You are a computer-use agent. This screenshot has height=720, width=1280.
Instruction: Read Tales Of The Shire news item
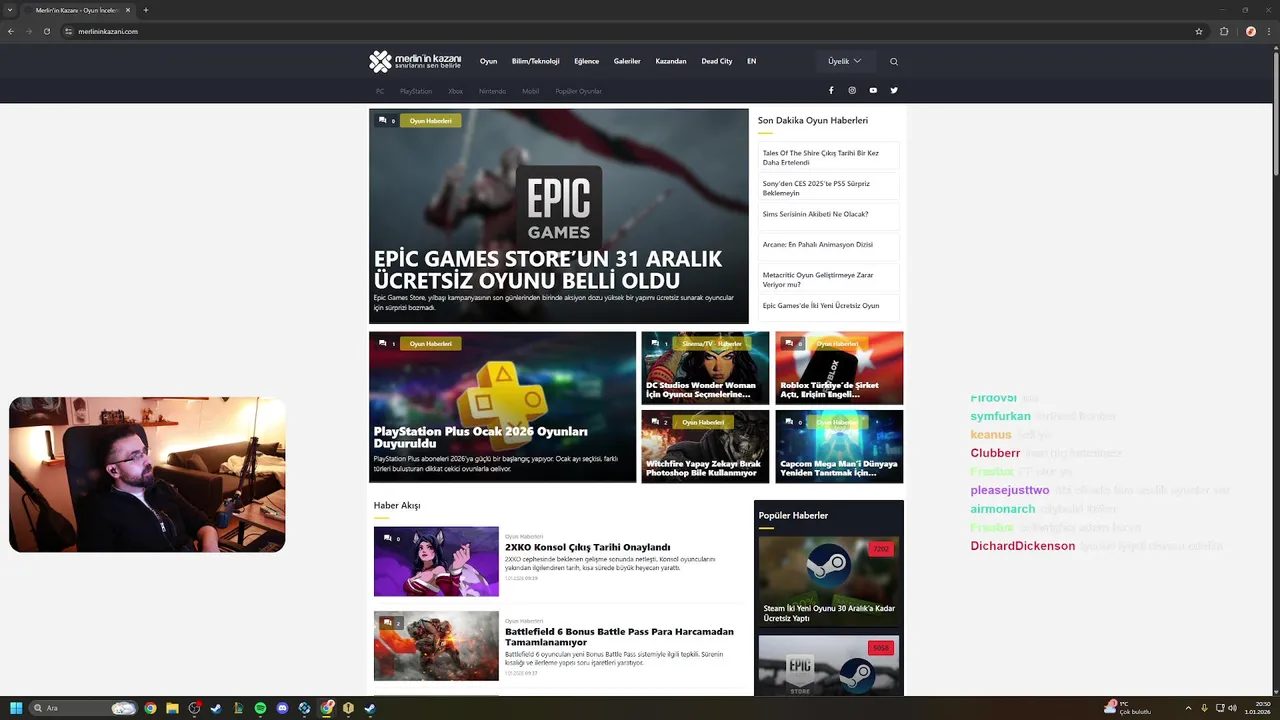(x=829, y=158)
